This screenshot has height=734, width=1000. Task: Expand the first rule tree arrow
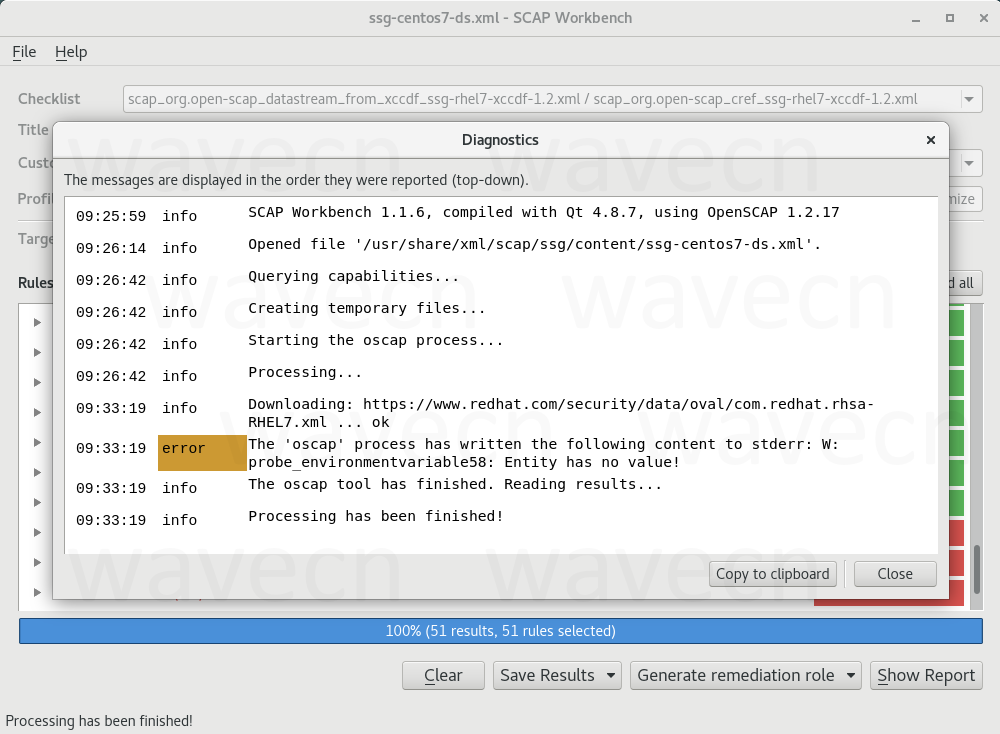(x=38, y=322)
